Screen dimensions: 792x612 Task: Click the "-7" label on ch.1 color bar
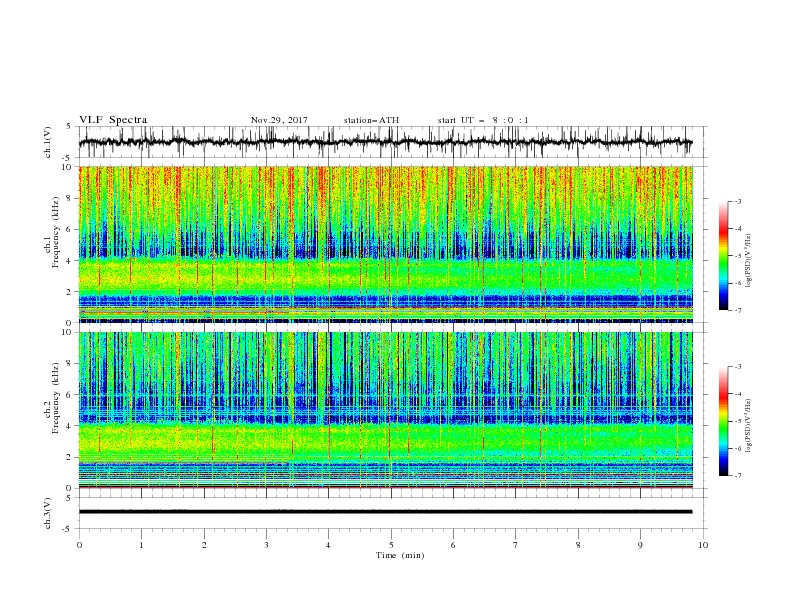[x=738, y=311]
